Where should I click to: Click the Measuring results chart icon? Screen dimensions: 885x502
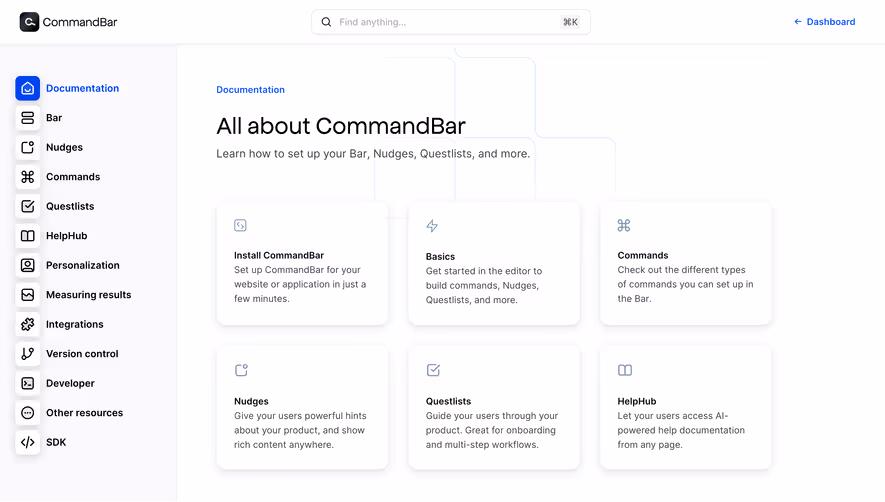(28, 295)
